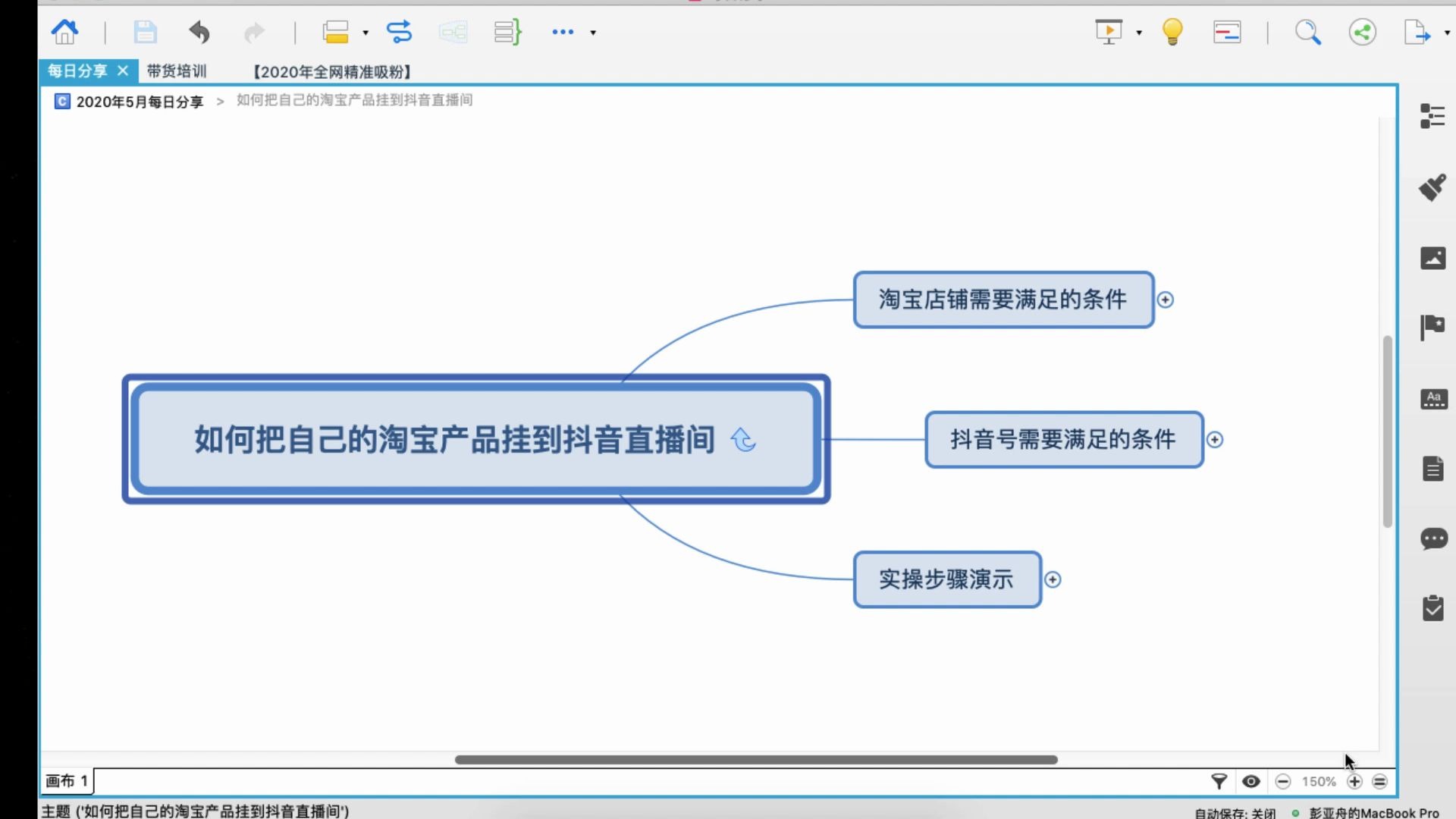Viewport: 1456px width, 819px height.
Task: Go to 2020年5月每日分享 in breadcrumb
Action: tap(140, 102)
